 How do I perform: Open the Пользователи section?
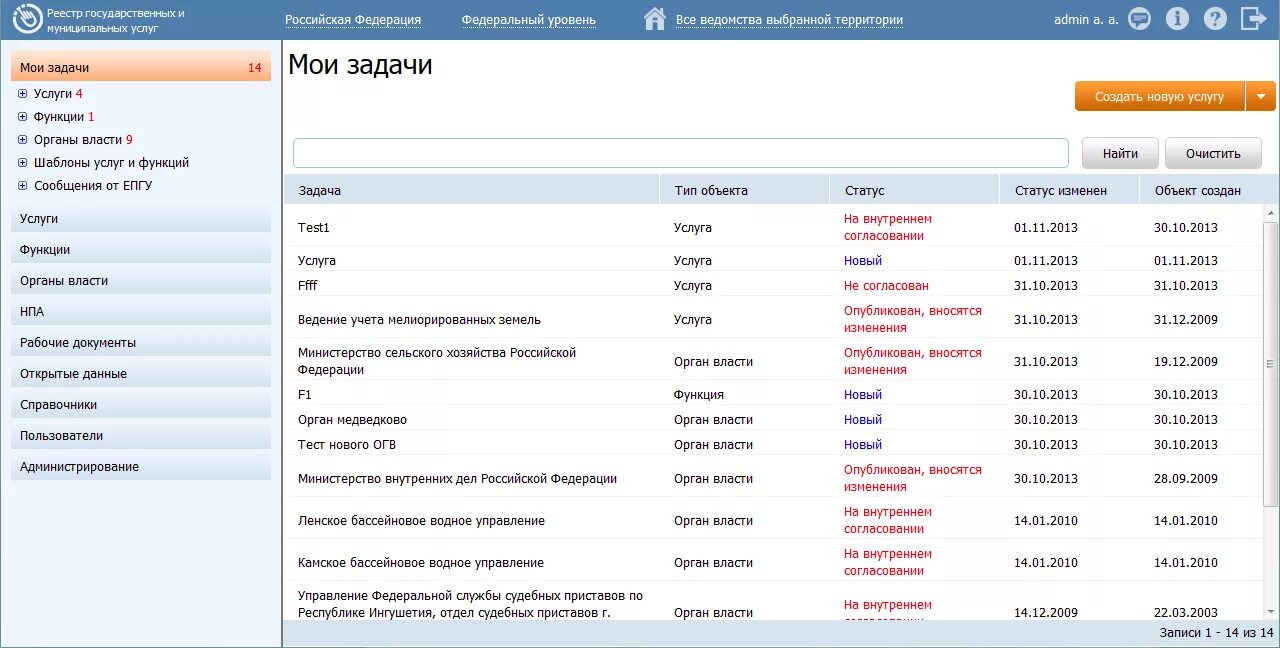coord(141,436)
